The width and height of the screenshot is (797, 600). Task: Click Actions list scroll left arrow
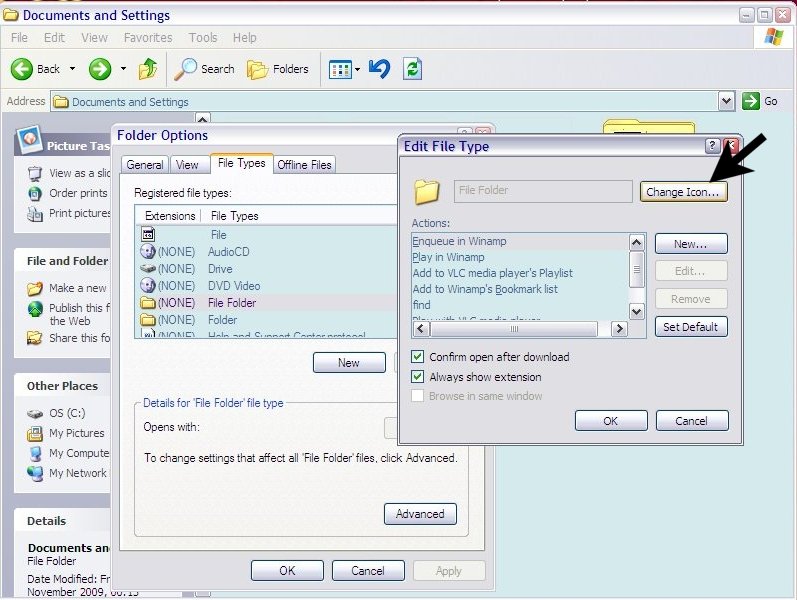coord(420,329)
